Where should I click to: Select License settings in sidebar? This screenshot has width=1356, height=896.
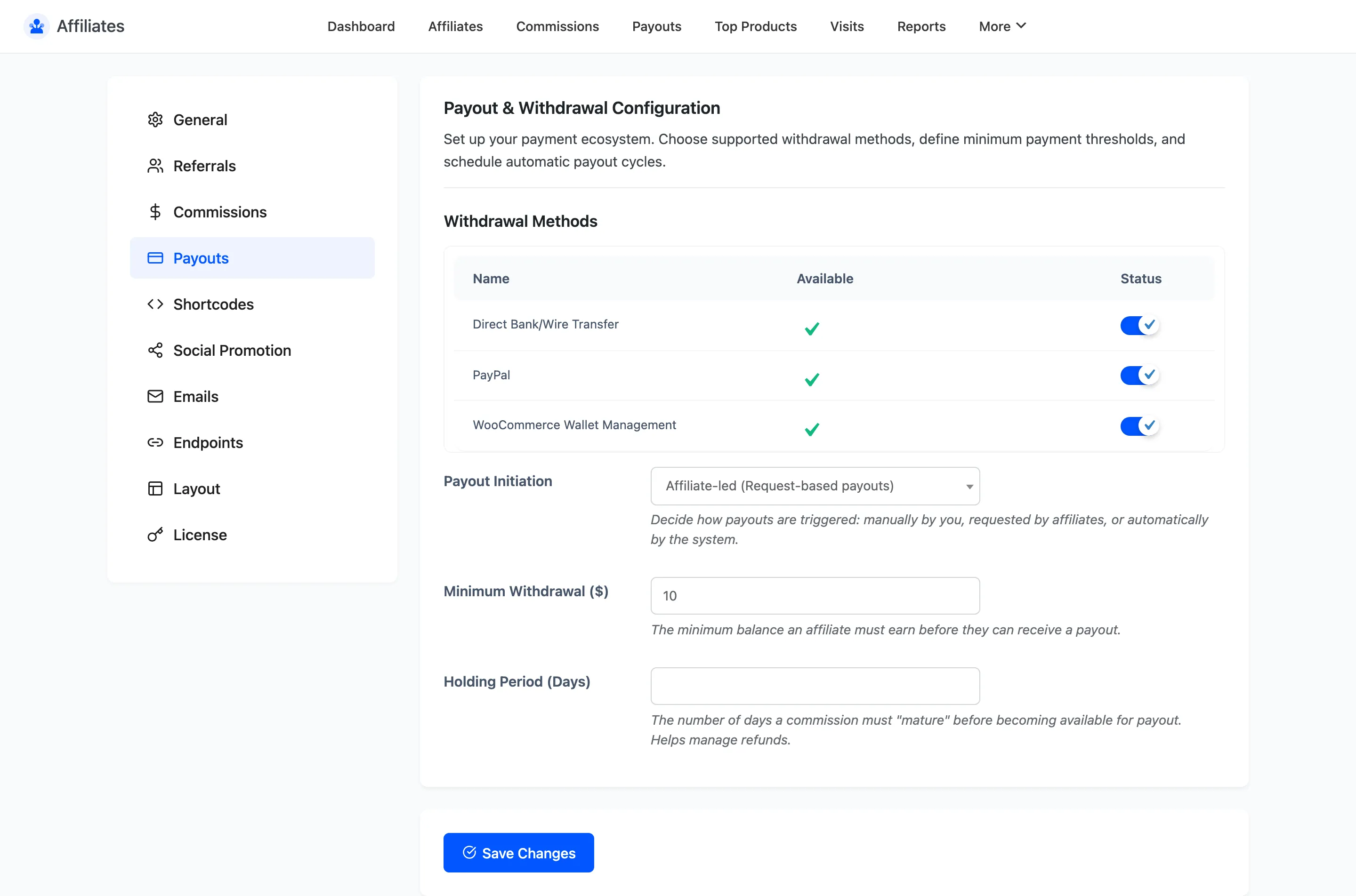(x=252, y=535)
